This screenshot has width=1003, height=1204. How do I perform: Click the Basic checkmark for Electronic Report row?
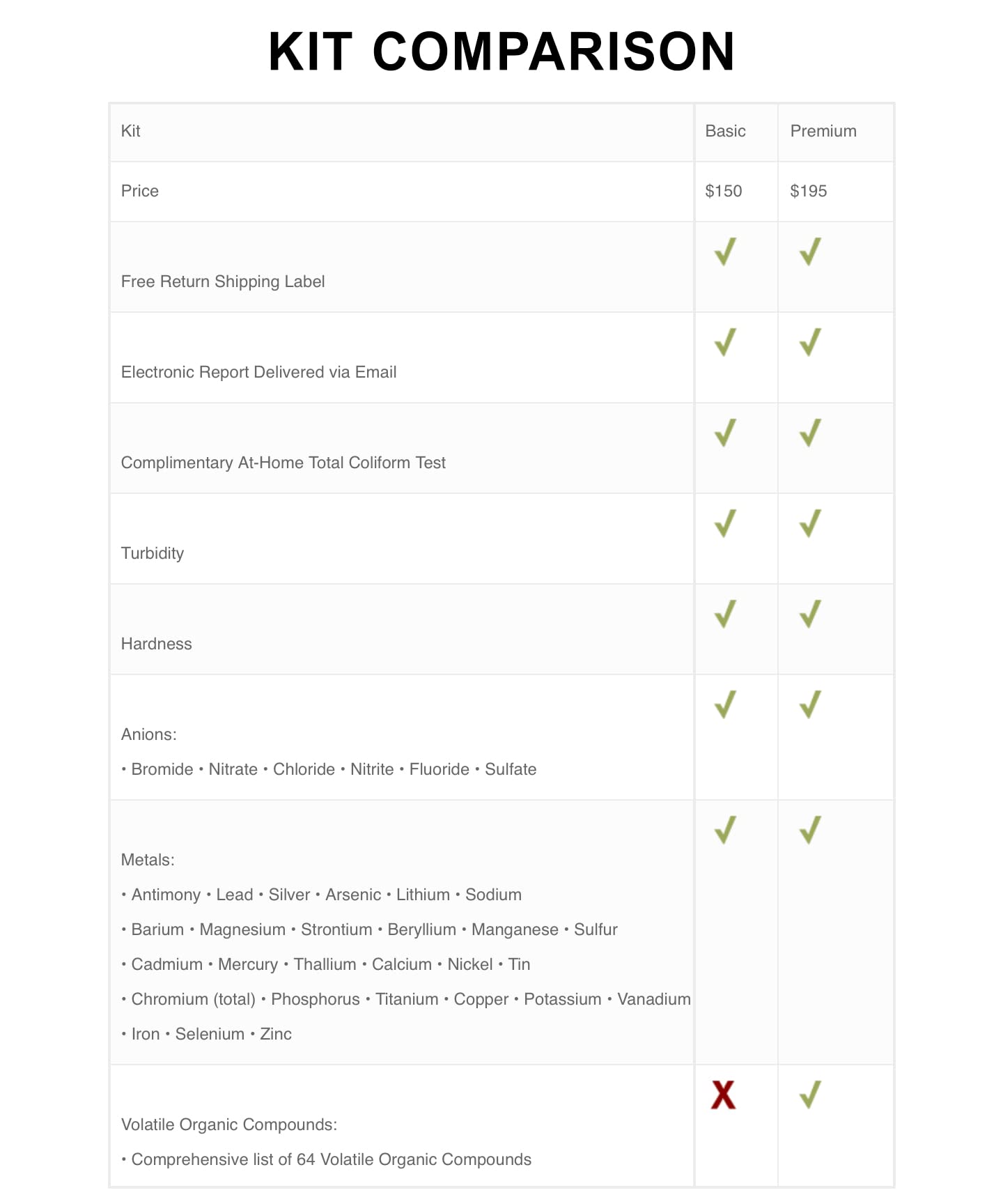coord(725,343)
